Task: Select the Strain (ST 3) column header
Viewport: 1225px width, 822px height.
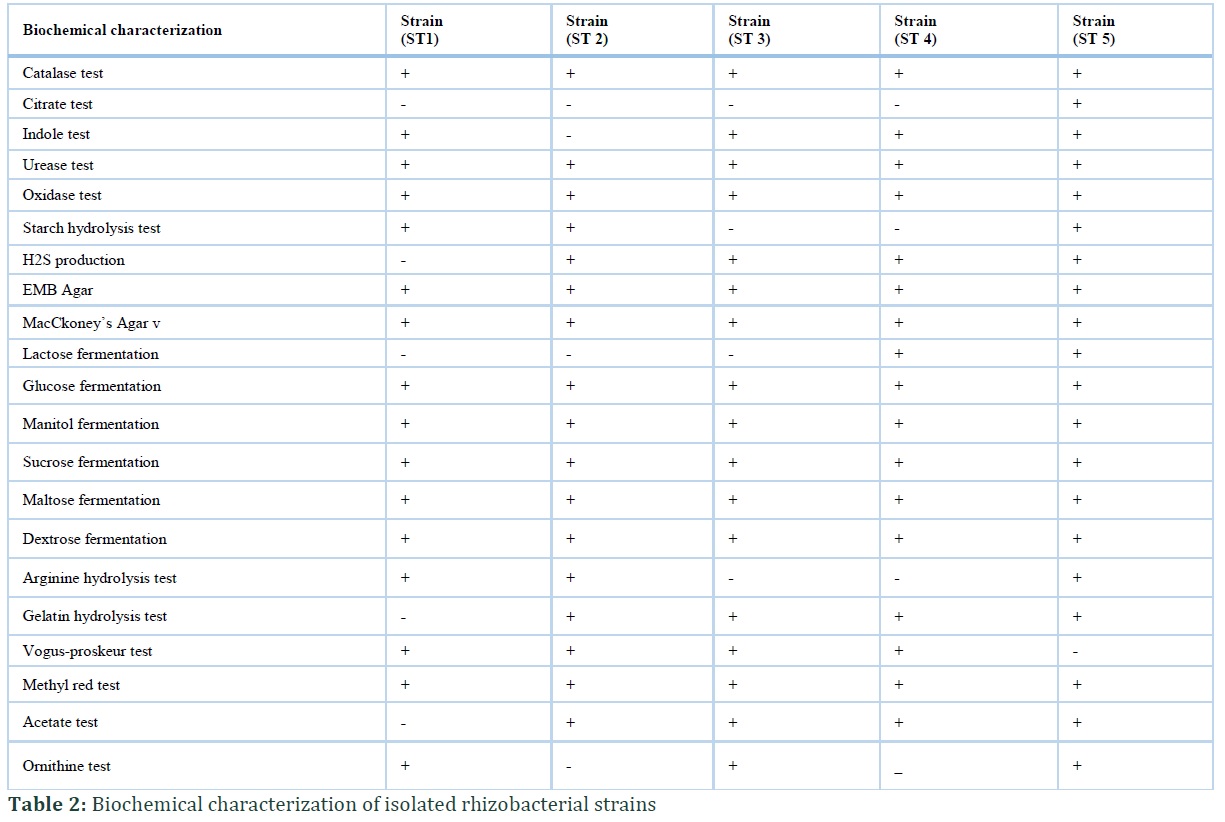Action: (x=750, y=30)
